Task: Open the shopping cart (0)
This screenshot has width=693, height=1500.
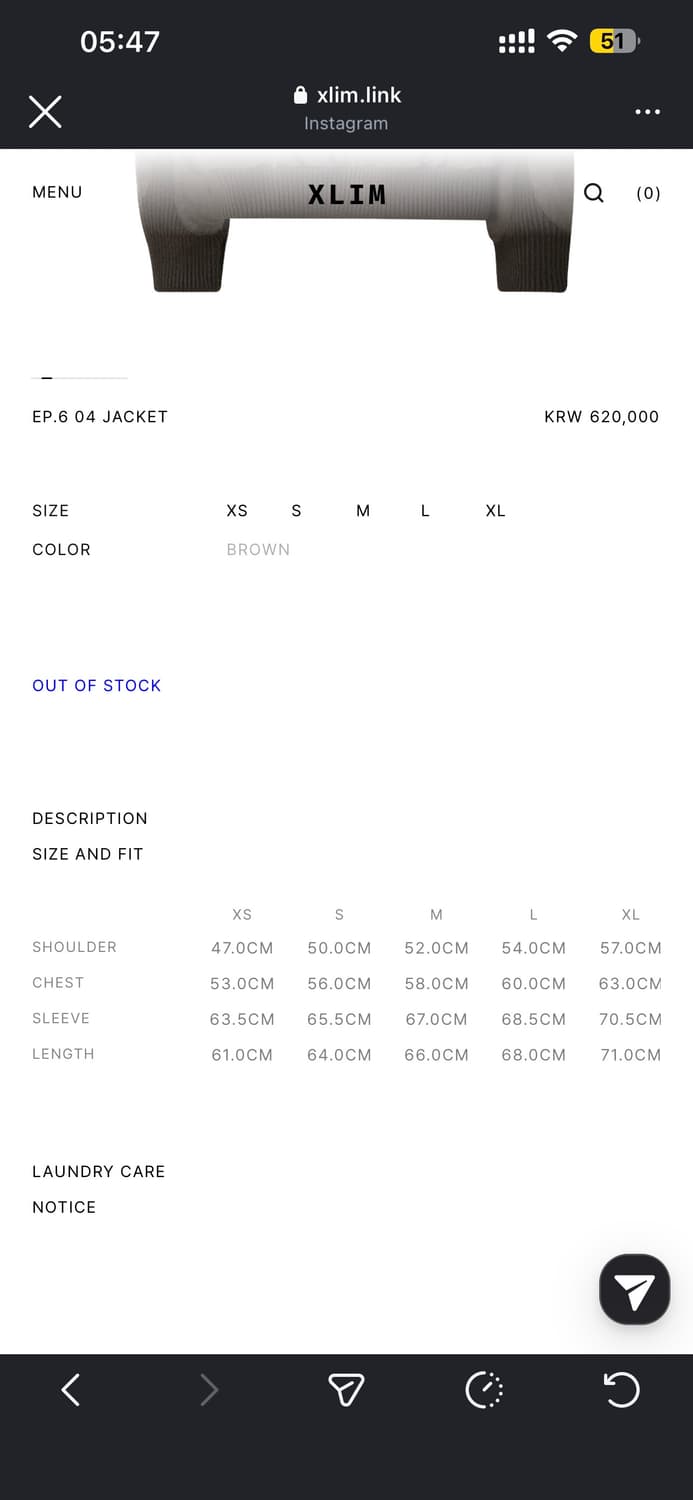Action: click(x=649, y=194)
